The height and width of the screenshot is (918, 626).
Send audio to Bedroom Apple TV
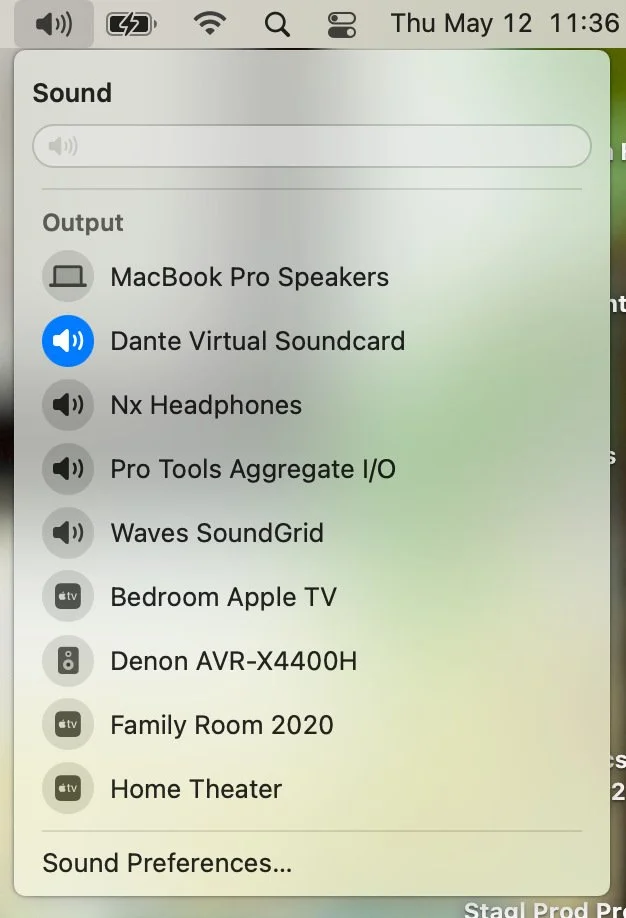224,597
